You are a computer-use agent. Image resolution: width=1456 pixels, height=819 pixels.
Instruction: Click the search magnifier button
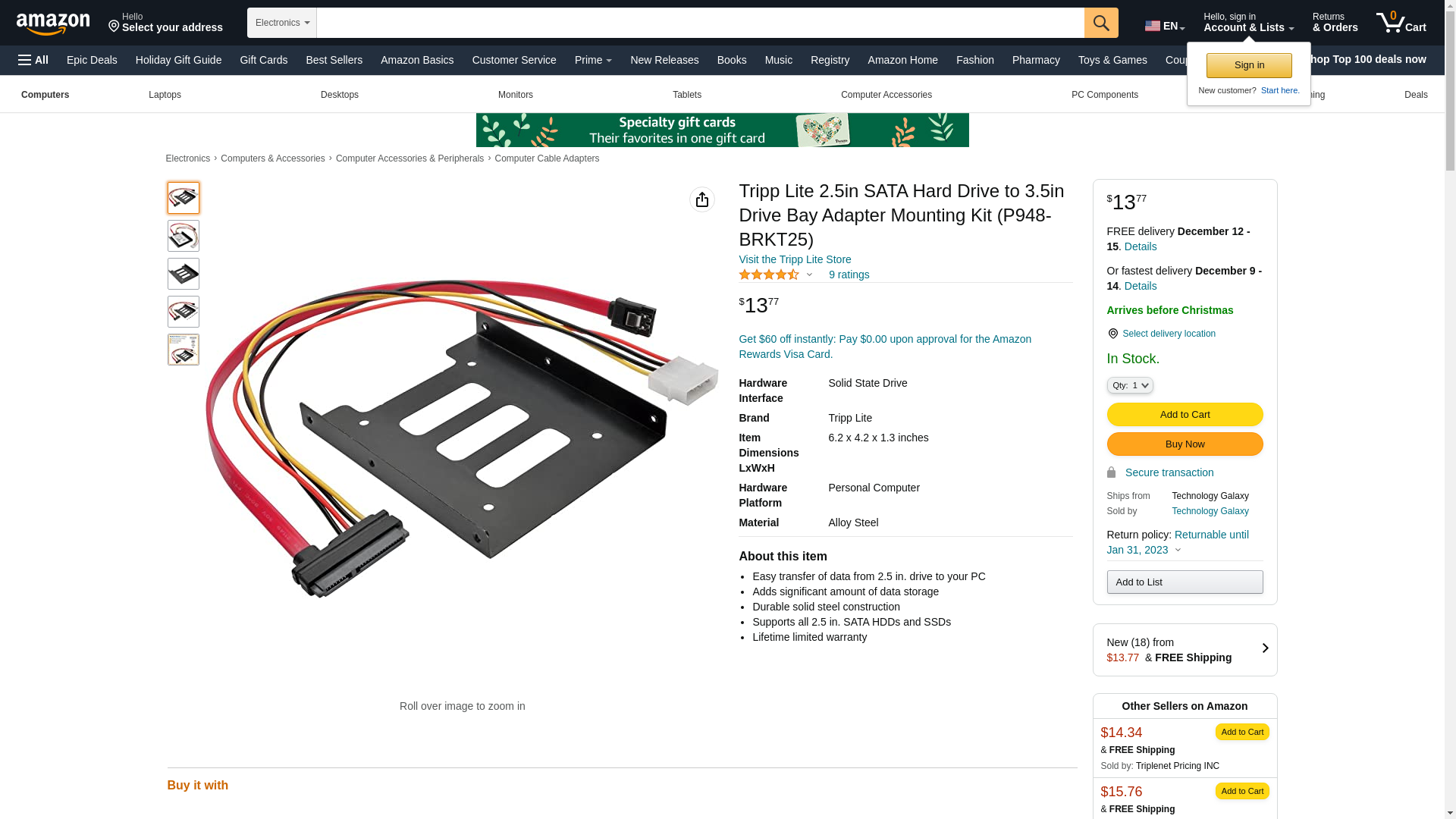coord(1101,23)
